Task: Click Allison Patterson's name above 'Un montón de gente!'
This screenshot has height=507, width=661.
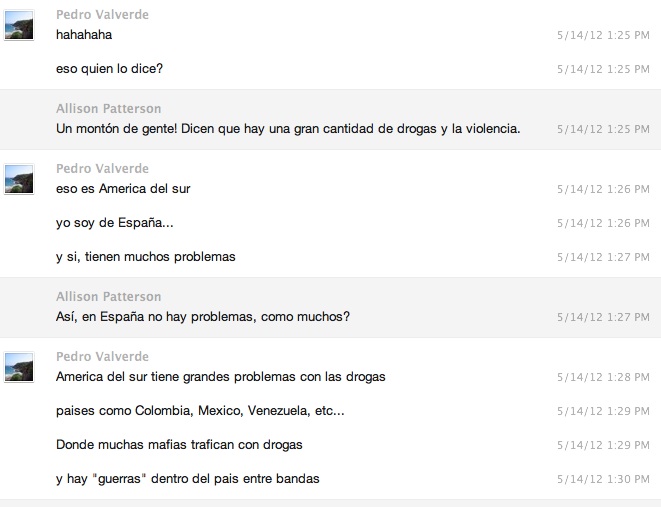Action: point(108,108)
